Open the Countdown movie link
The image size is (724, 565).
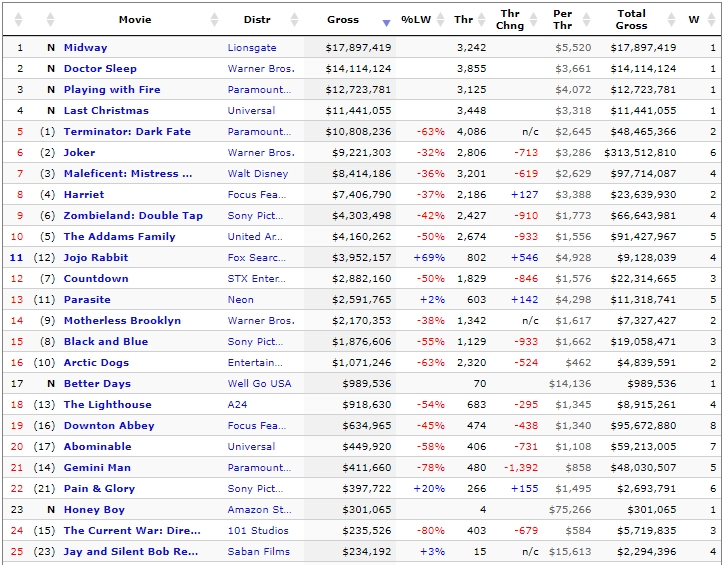click(96, 278)
